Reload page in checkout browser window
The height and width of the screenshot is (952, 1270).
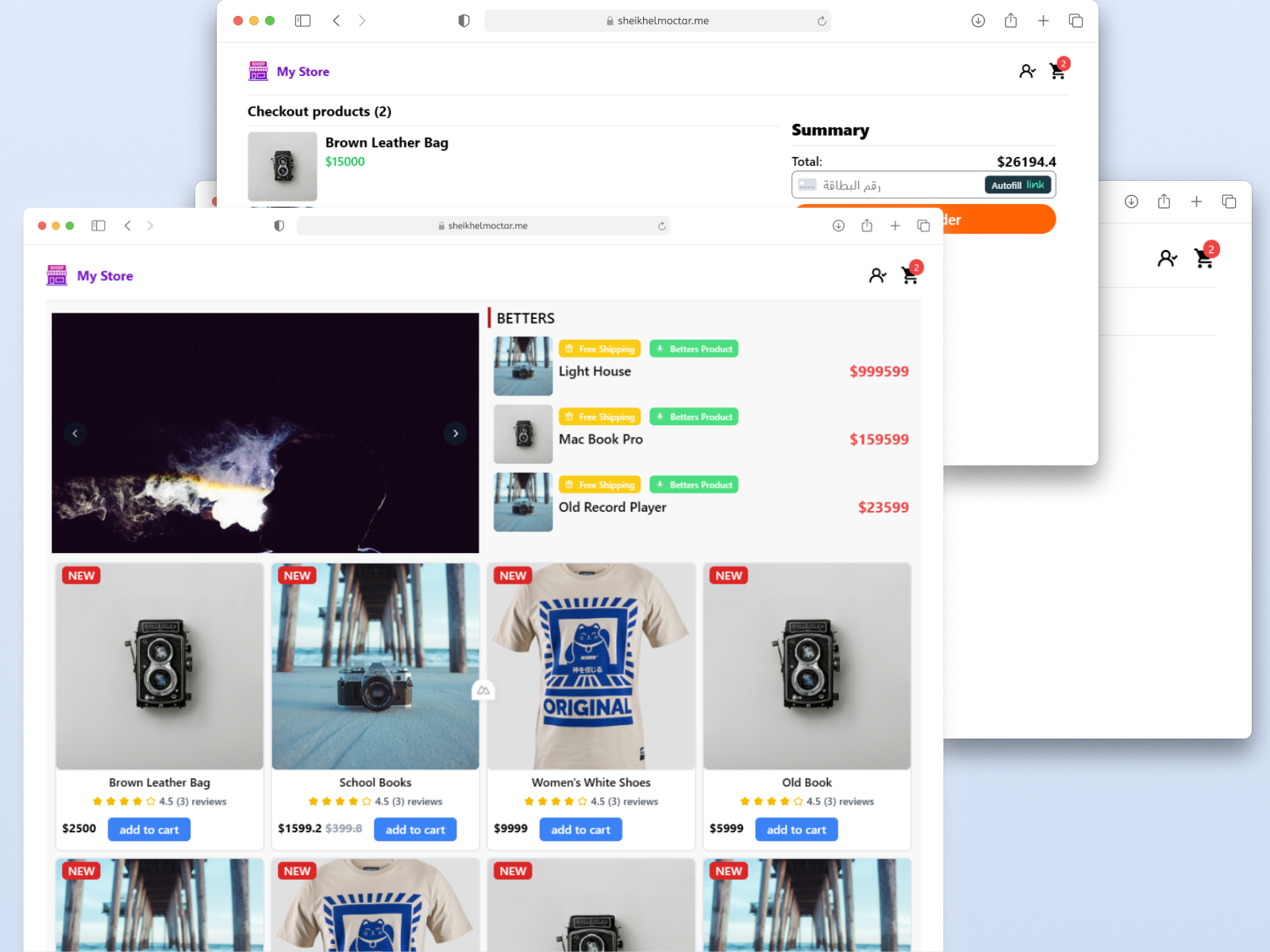pyautogui.click(x=822, y=21)
